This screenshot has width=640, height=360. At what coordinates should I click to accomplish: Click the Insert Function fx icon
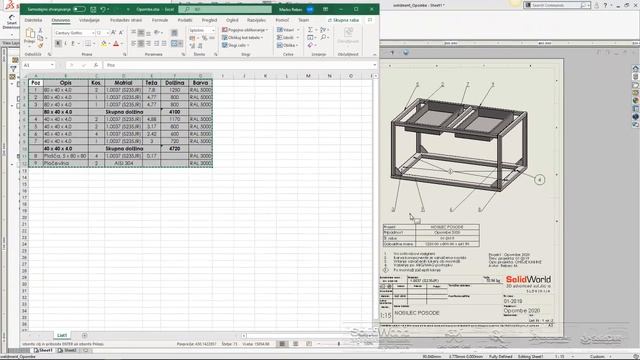(x=96, y=65)
